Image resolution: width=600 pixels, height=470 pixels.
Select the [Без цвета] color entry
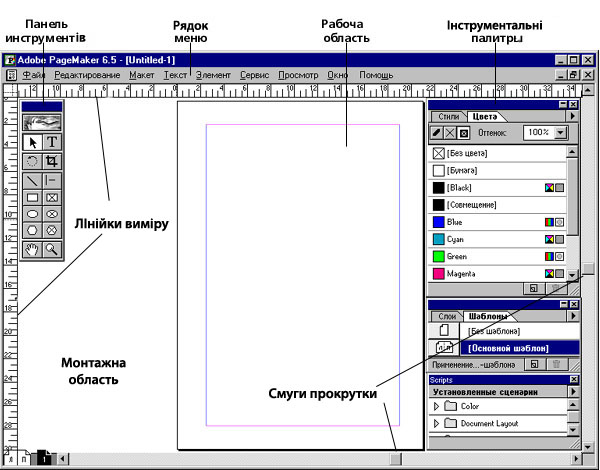point(497,153)
